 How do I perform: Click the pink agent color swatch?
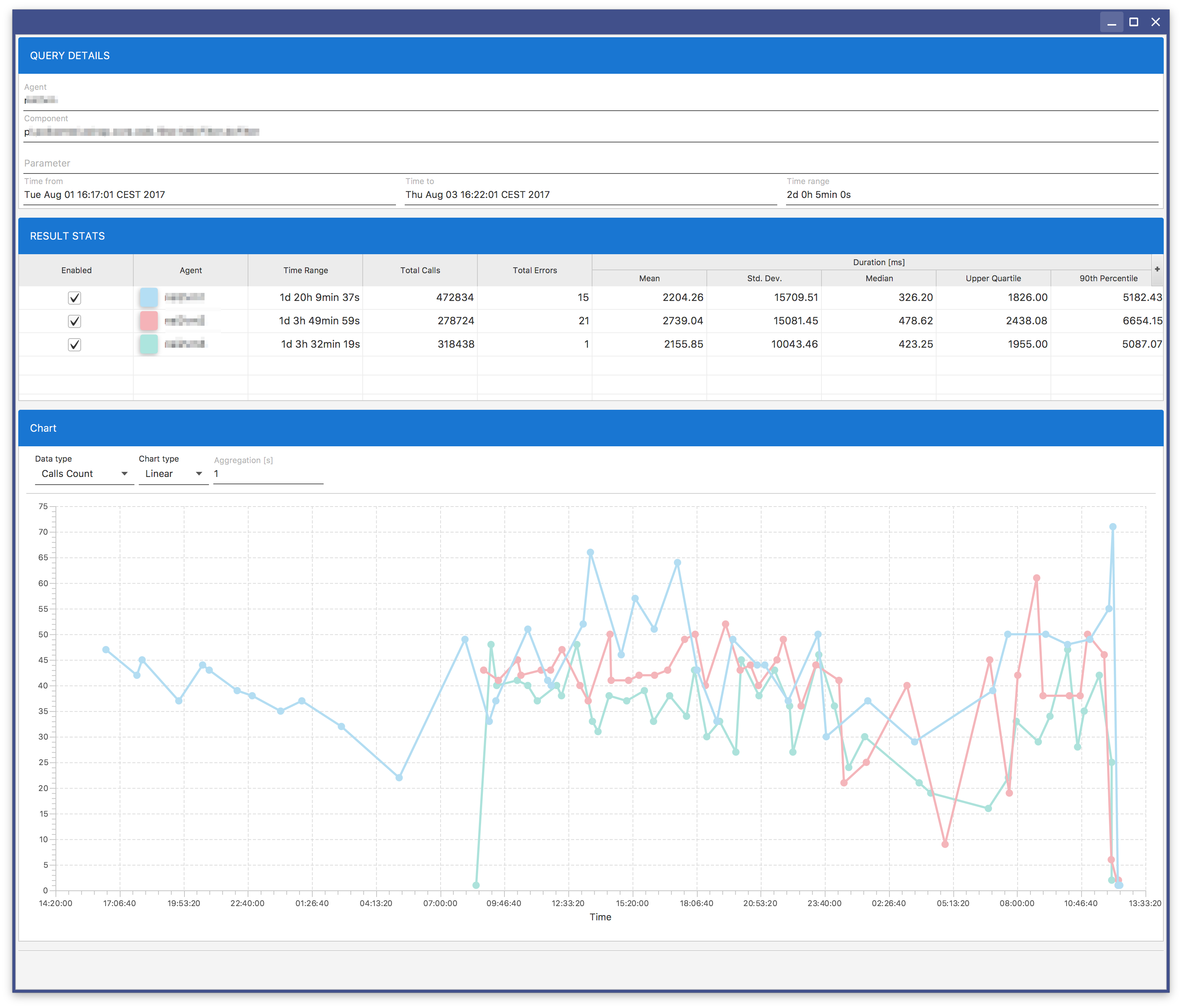148,321
